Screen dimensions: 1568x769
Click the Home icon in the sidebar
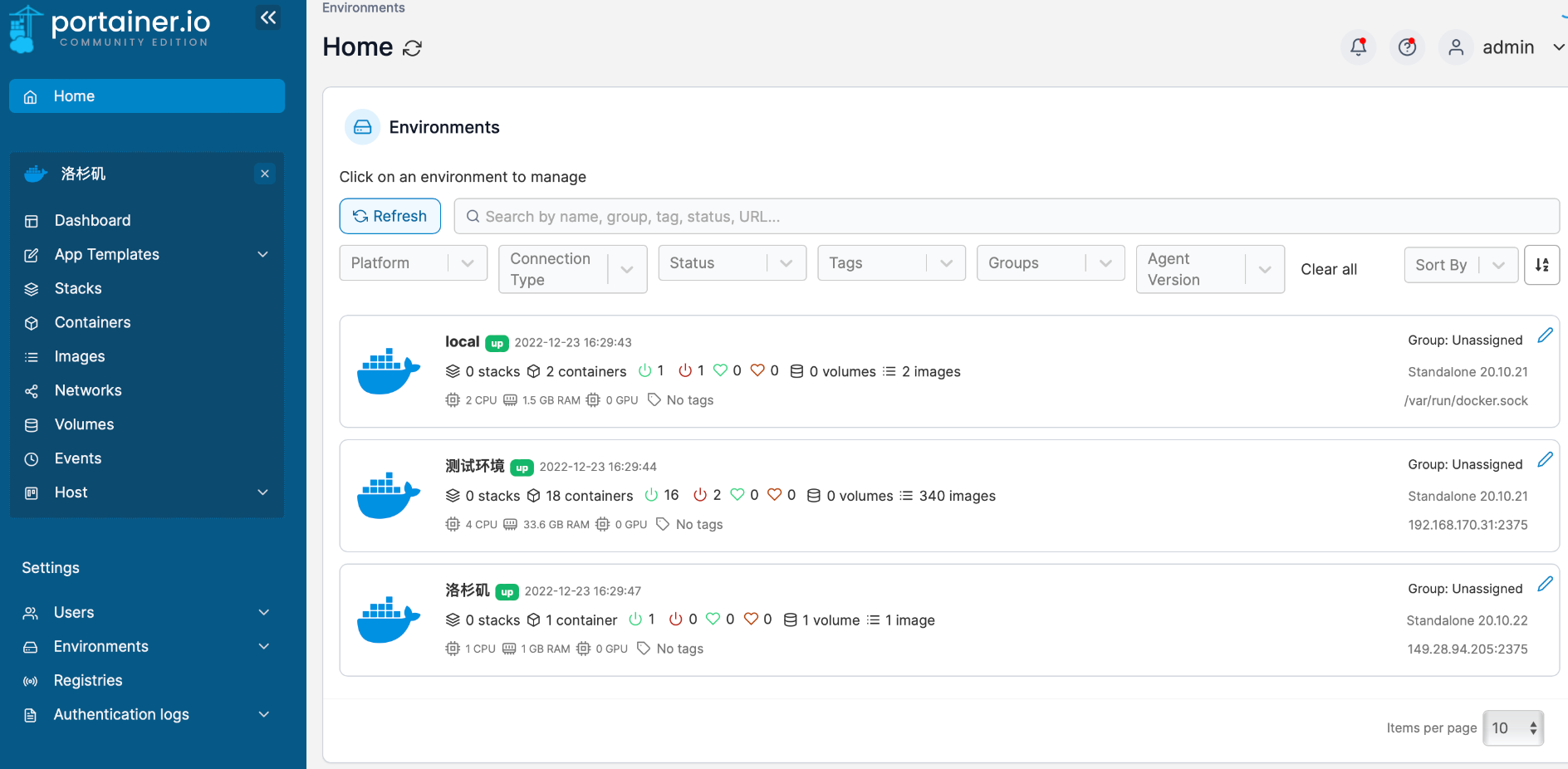pos(31,96)
